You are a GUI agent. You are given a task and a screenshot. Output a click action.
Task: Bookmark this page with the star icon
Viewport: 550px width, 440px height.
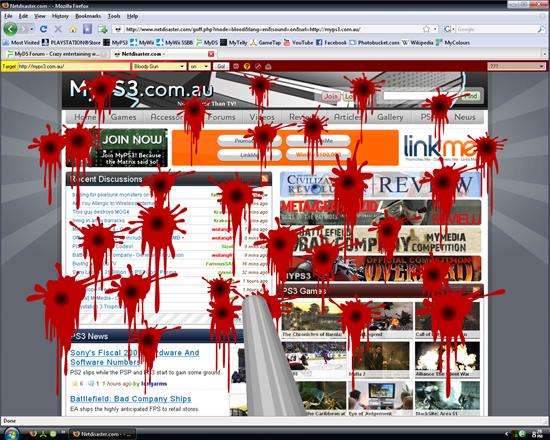[x=426, y=29]
